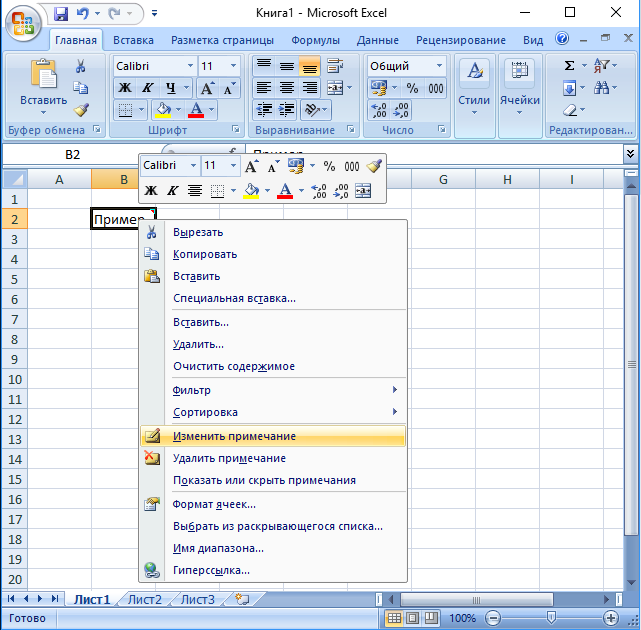Open the Рецензирование ribbon tab

[461, 40]
